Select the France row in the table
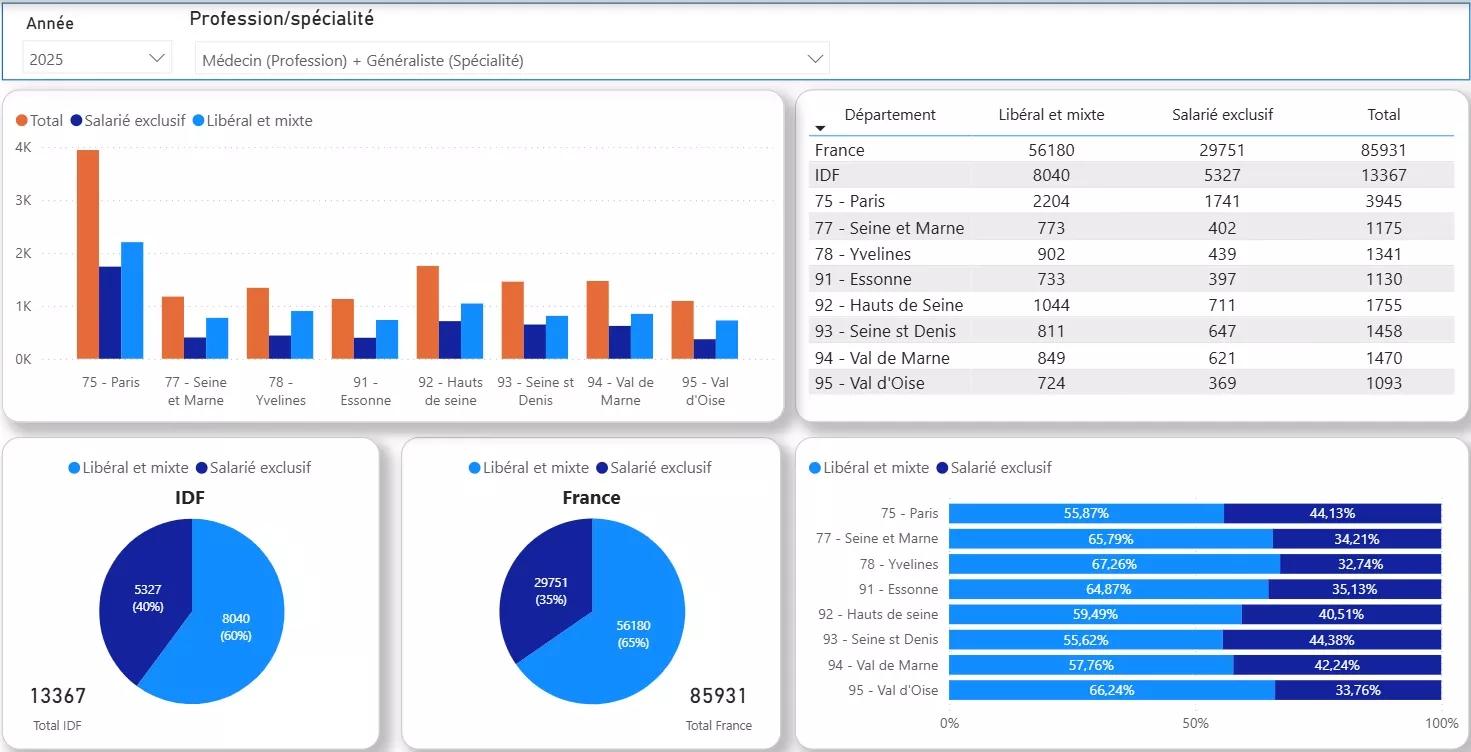 (1130, 150)
